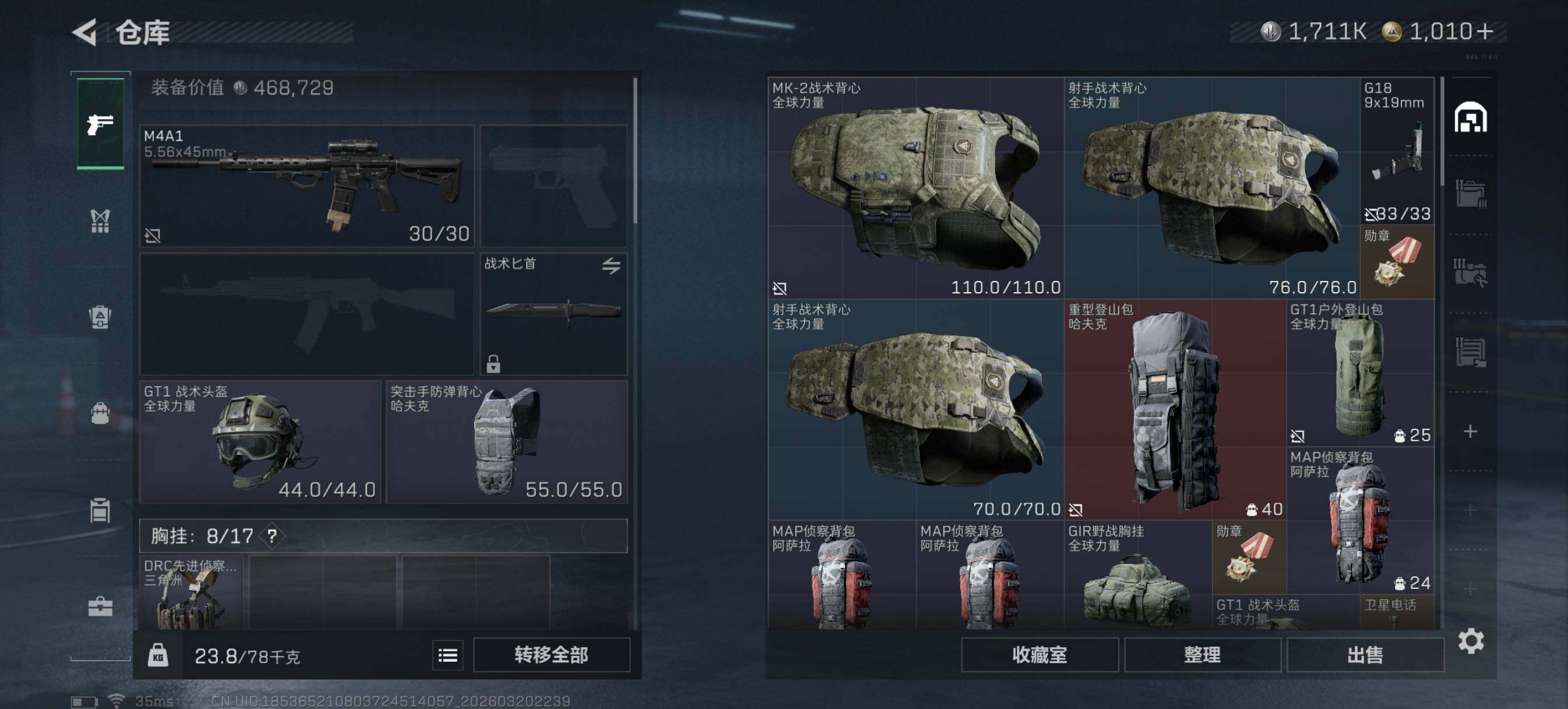Image resolution: width=1568 pixels, height=709 pixels.
Task: Click the plus beside the 1,010 currency
Action: click(x=1484, y=31)
